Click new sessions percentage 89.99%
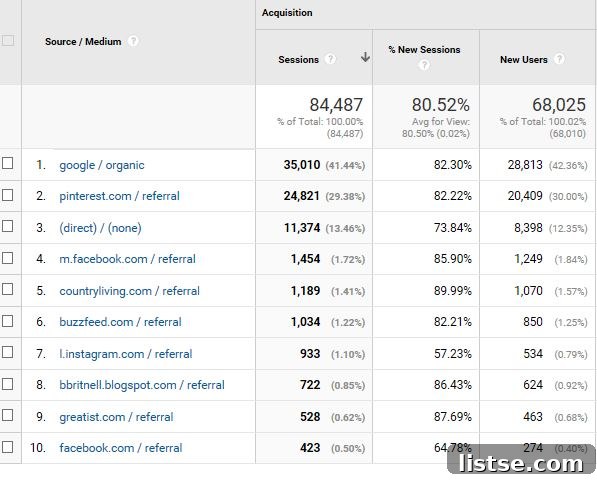This screenshot has width=597, height=480. coord(453,291)
